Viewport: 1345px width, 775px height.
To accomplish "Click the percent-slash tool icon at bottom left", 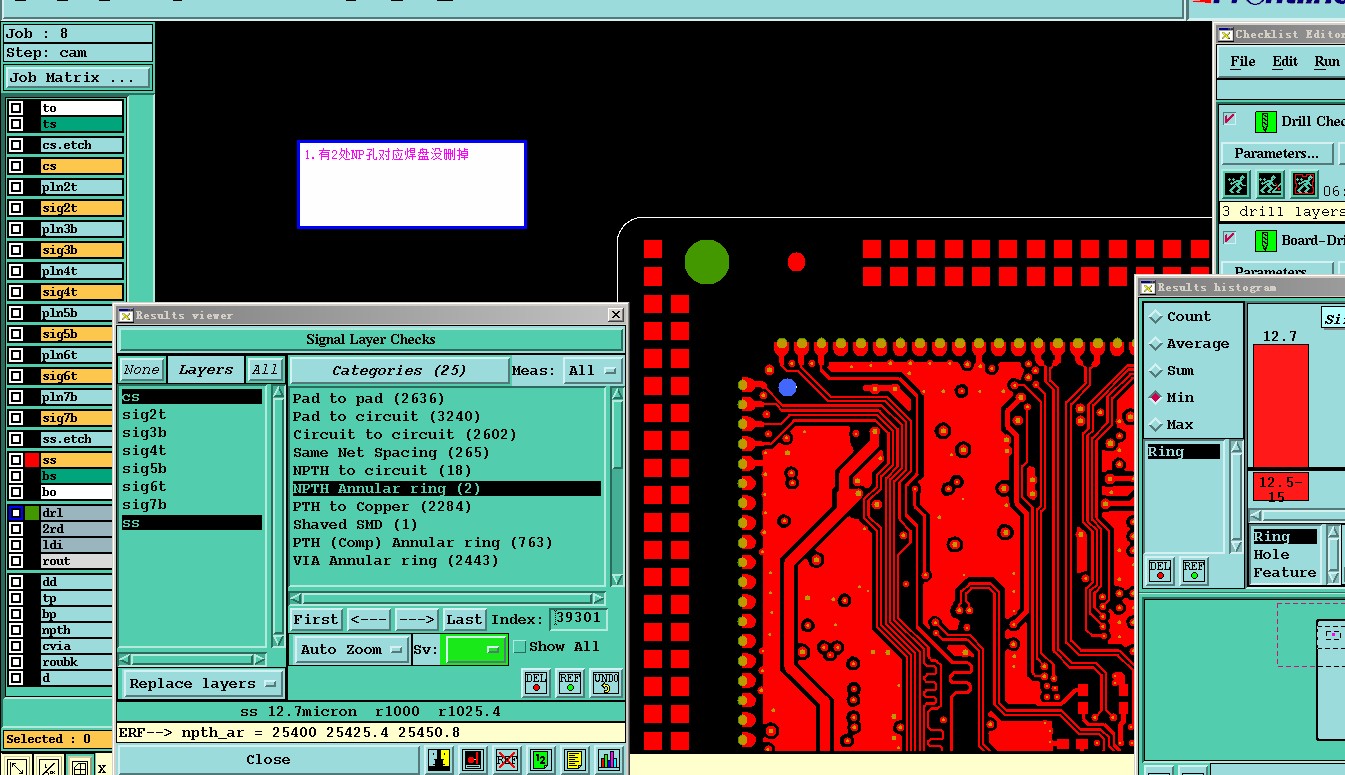I will coord(48,767).
